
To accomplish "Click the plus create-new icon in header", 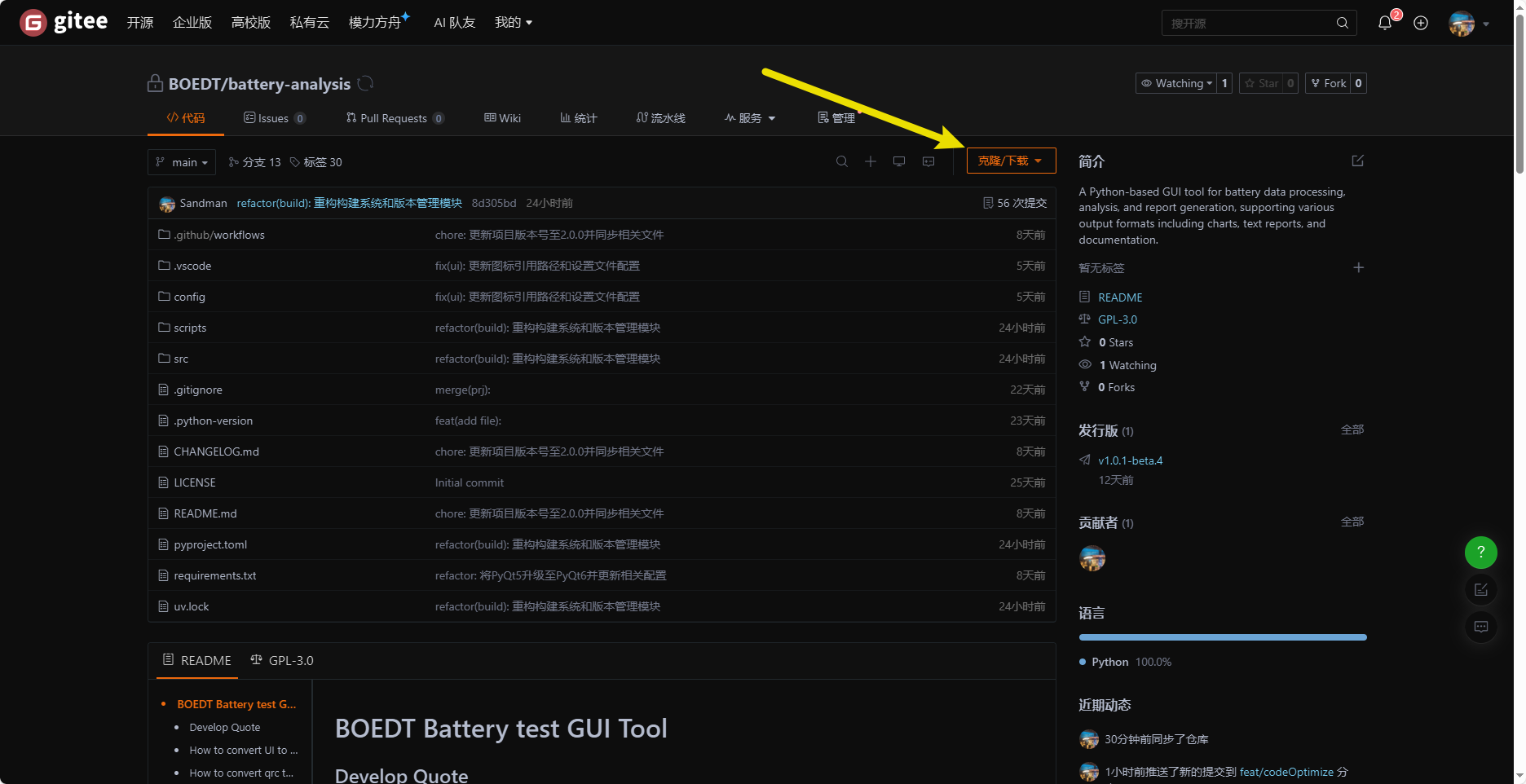I will [x=1421, y=23].
